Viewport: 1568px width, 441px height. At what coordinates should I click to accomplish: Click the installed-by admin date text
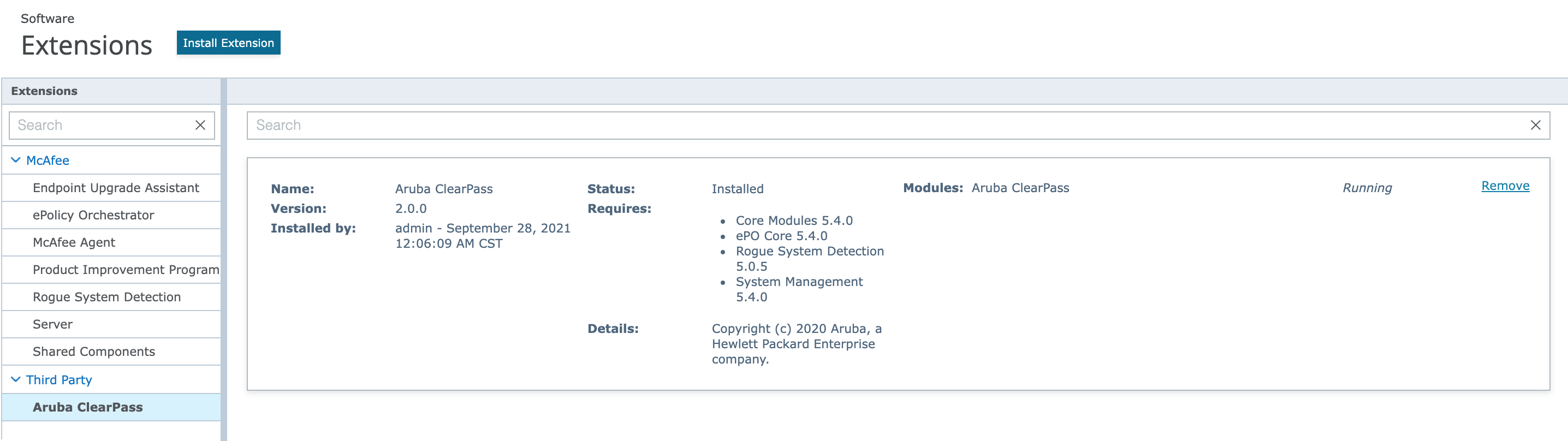(483, 235)
